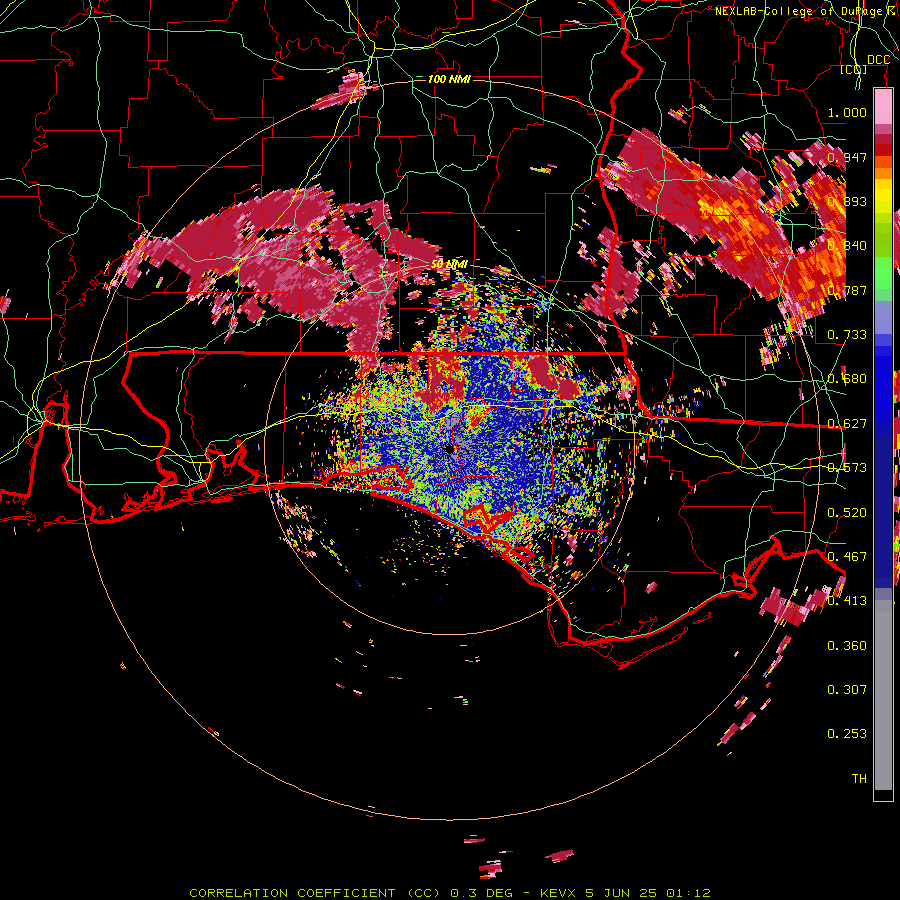
Task: Select the 0.840 scale value
Action: click(x=847, y=246)
